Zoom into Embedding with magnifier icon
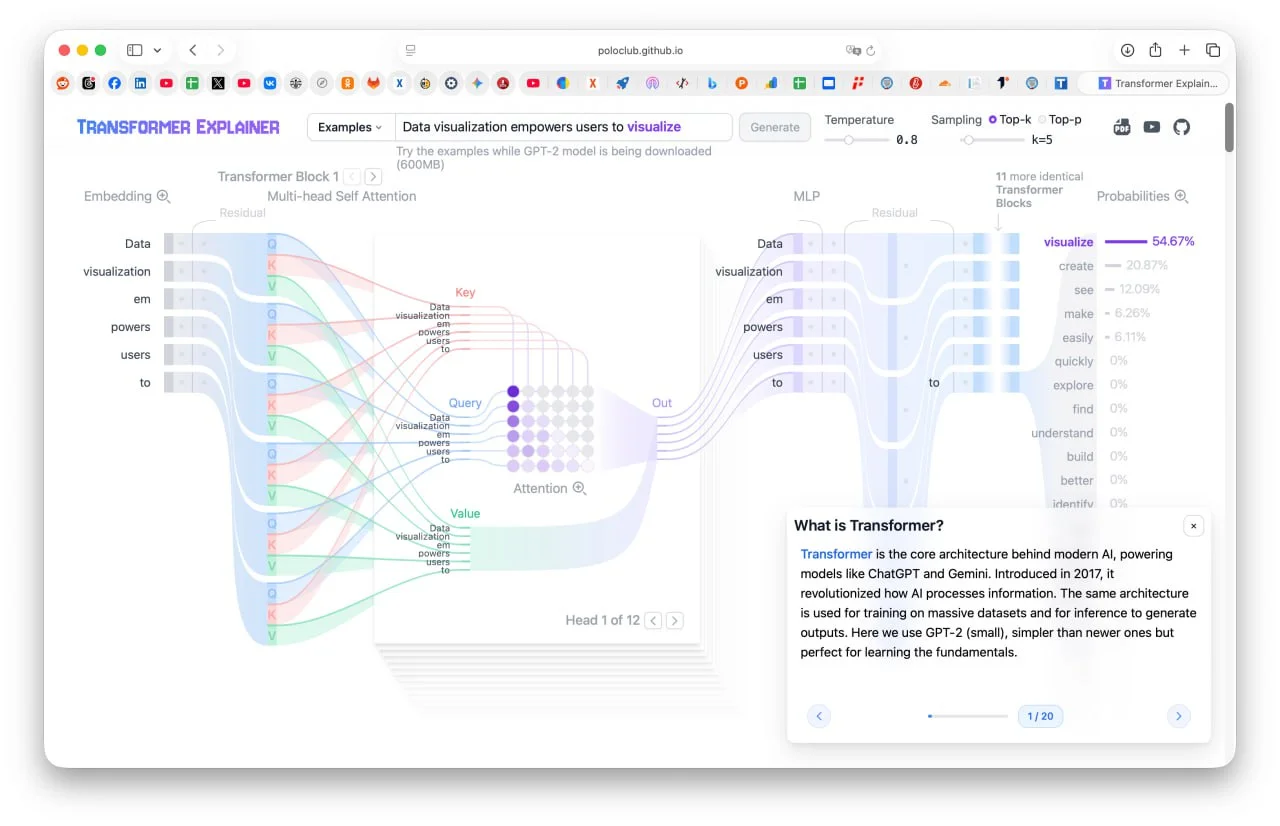This screenshot has height=826, width=1280. pyautogui.click(x=164, y=196)
